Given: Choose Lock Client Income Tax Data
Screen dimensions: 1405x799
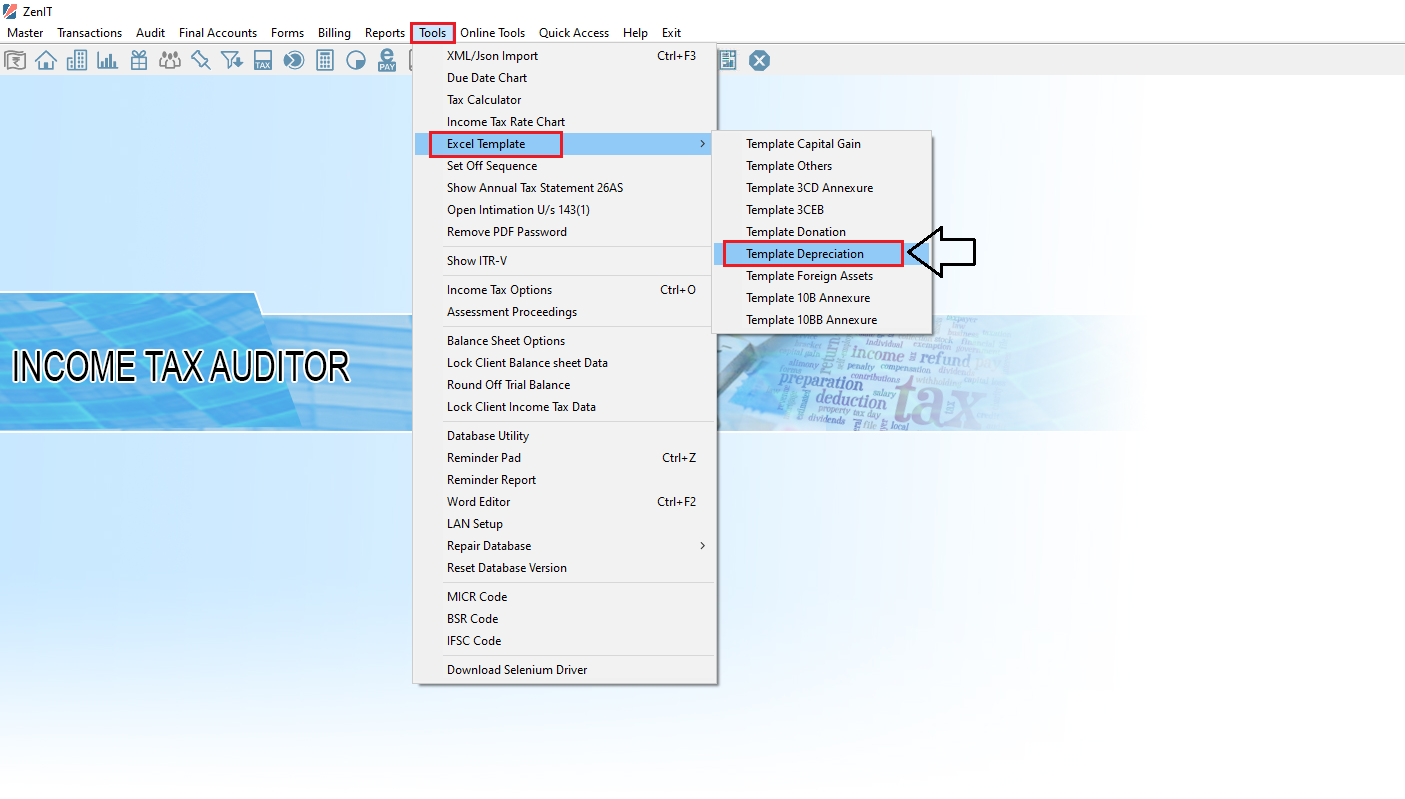Looking at the screenshot, I should click(565, 407).
